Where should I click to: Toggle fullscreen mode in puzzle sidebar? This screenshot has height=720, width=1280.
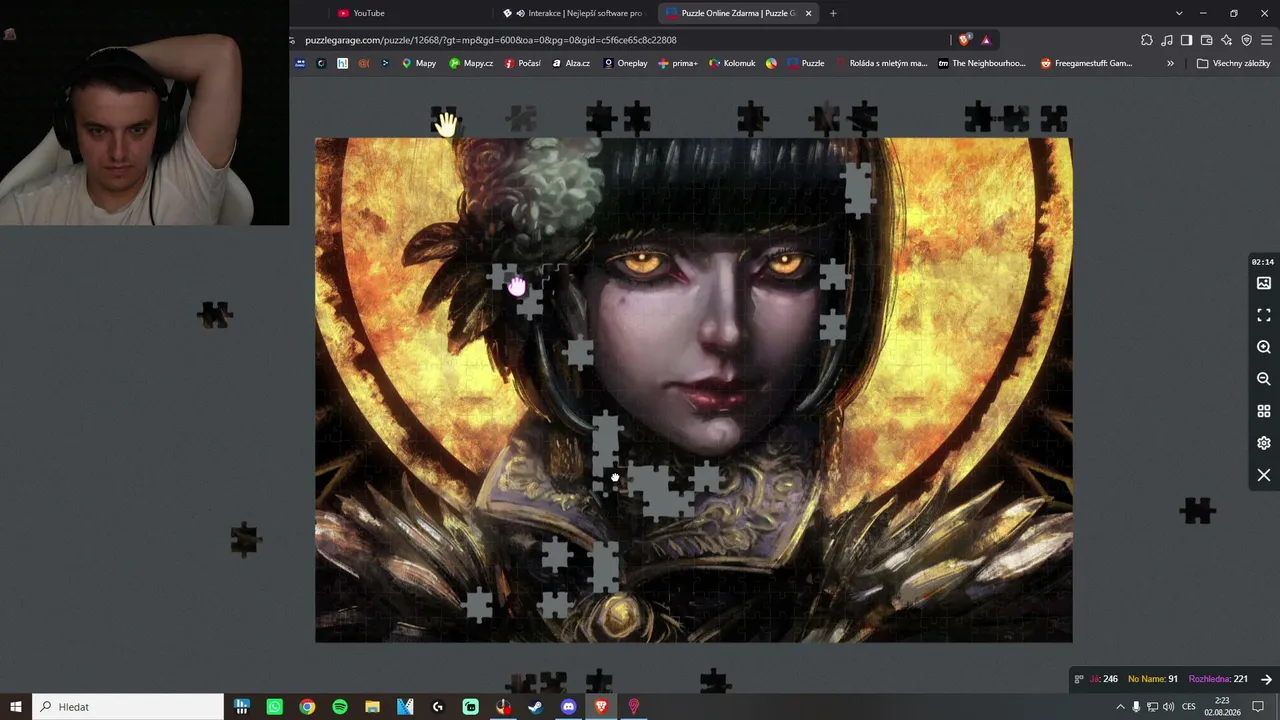pos(1264,315)
